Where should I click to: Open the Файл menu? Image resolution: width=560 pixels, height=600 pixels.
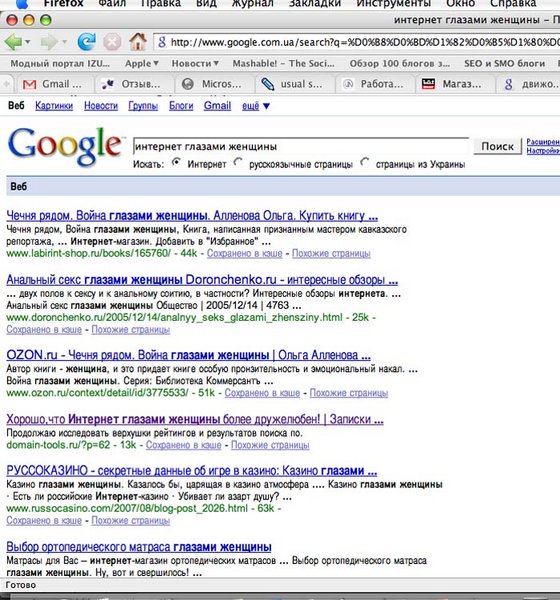[112, 4]
